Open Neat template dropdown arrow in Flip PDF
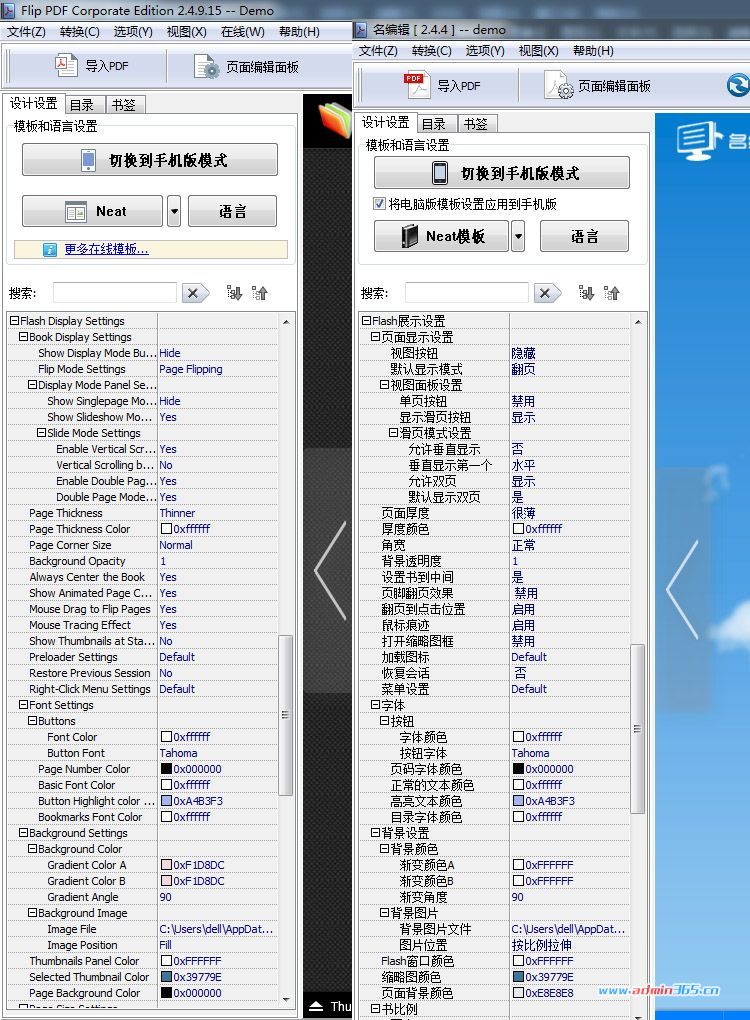The height and width of the screenshot is (1020, 750). 174,211
